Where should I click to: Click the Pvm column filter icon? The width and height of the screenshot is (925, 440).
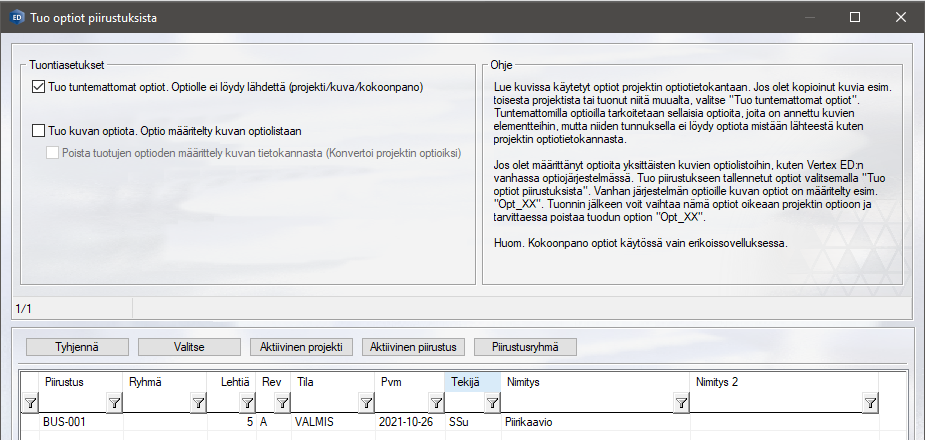[435, 402]
